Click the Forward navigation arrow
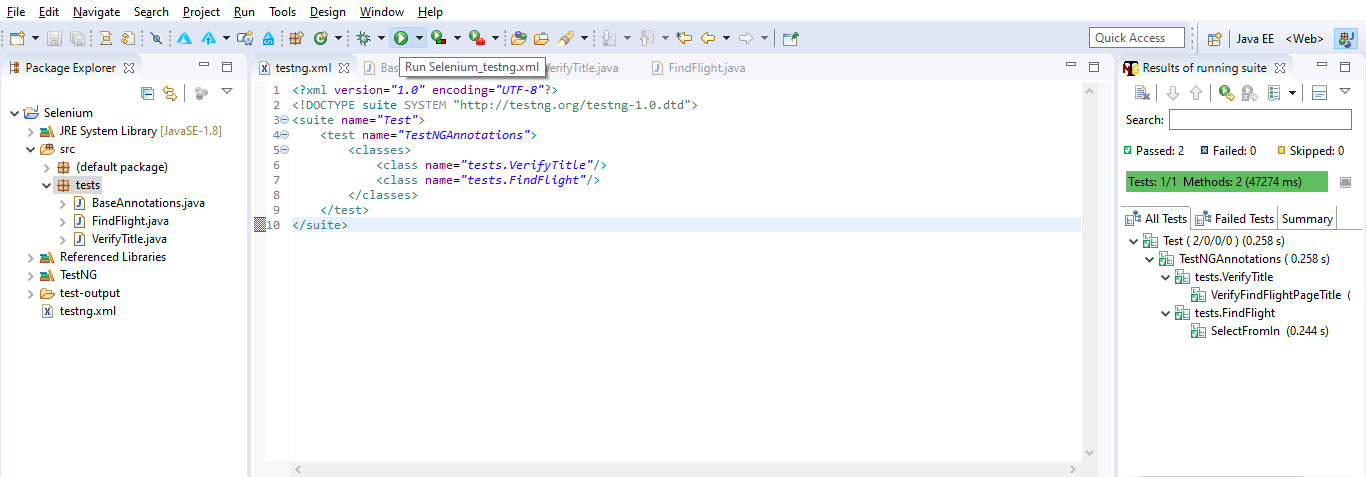 tap(745, 38)
